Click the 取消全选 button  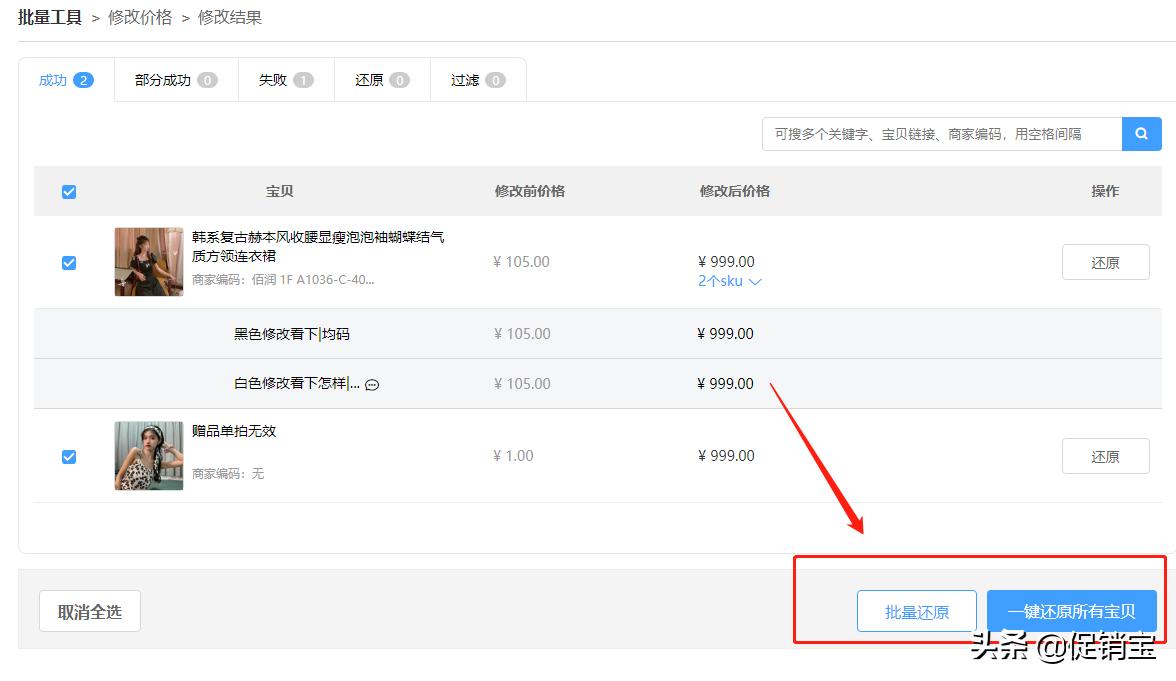click(x=89, y=611)
